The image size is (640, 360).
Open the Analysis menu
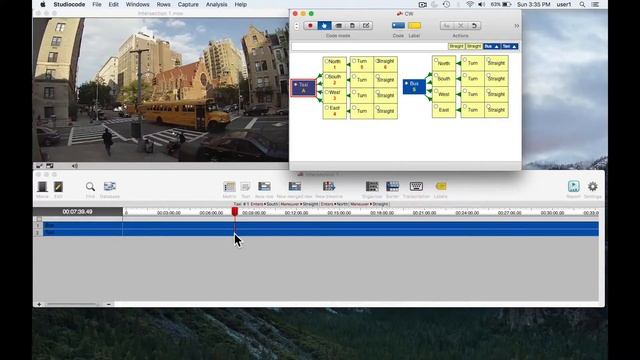tap(216, 4)
